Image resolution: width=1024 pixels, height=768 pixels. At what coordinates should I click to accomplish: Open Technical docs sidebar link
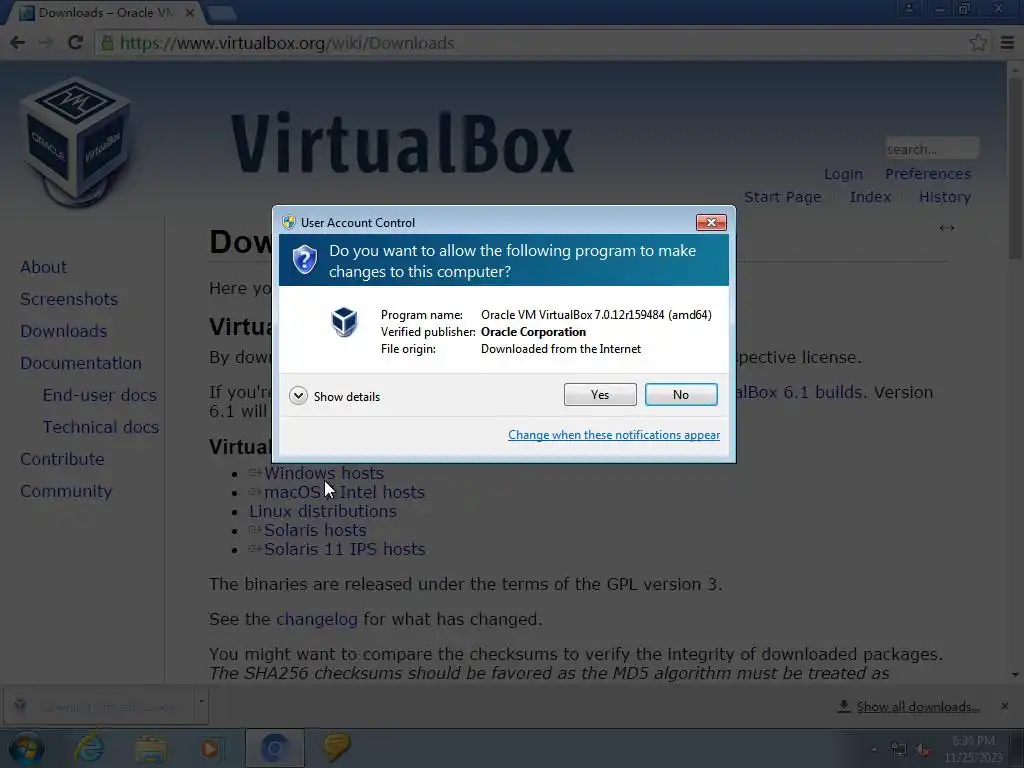point(101,427)
